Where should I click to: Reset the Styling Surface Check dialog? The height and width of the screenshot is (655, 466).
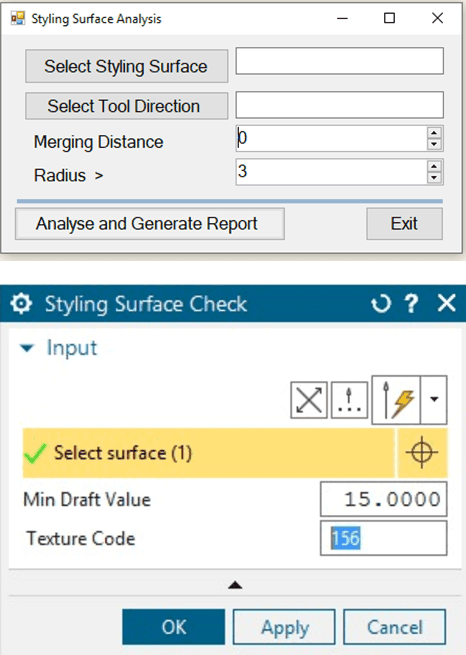(x=381, y=304)
